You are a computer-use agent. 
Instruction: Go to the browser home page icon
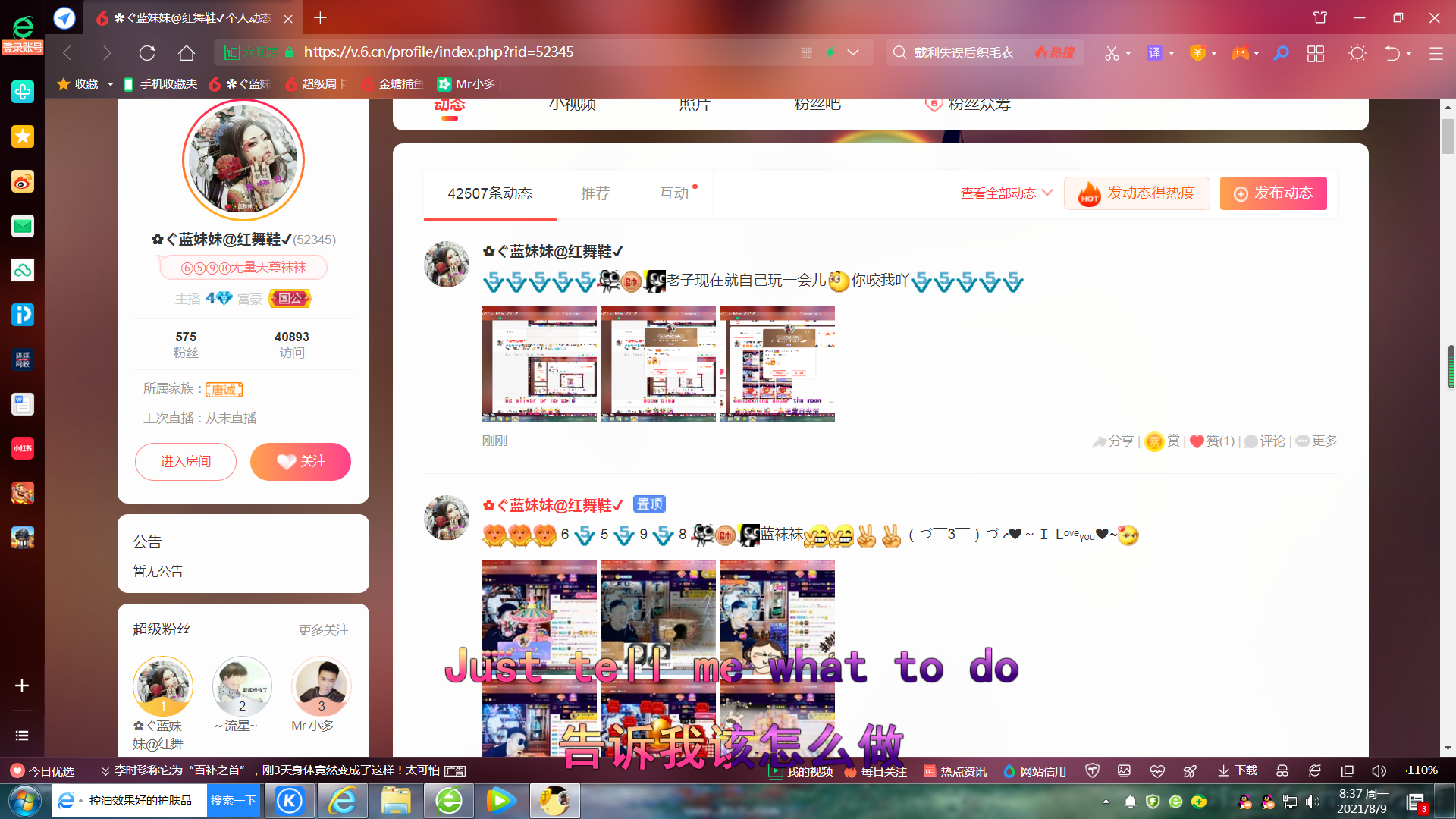(x=187, y=53)
